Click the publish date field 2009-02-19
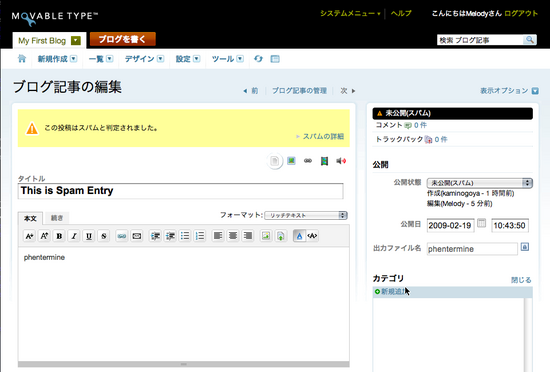Viewport: 550px width, 372px height. [x=450, y=225]
